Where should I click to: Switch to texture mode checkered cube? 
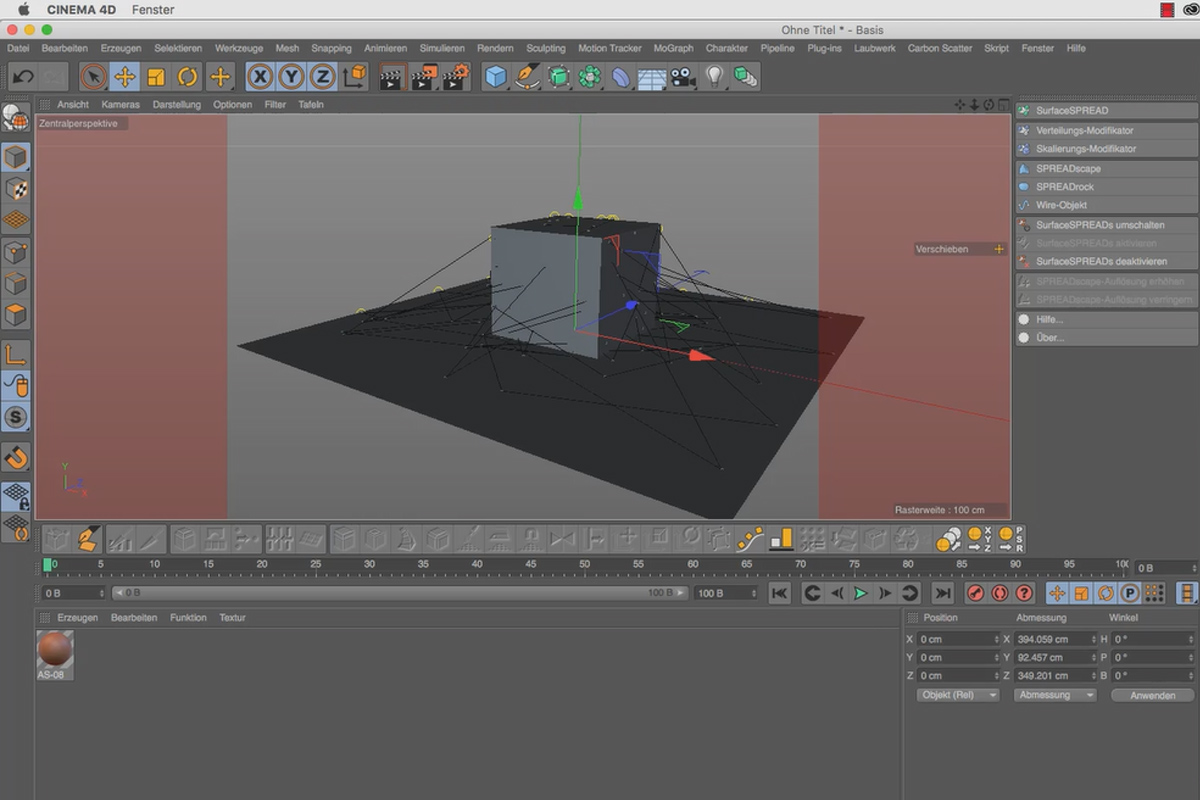[16, 189]
